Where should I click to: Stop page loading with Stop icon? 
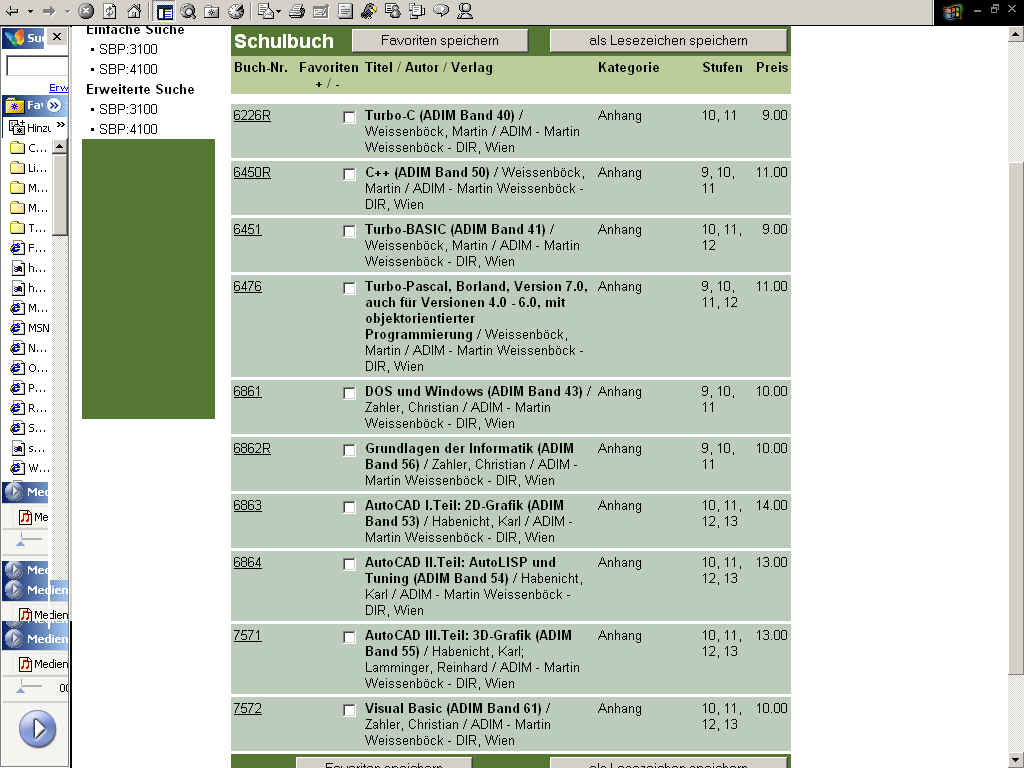coord(86,10)
